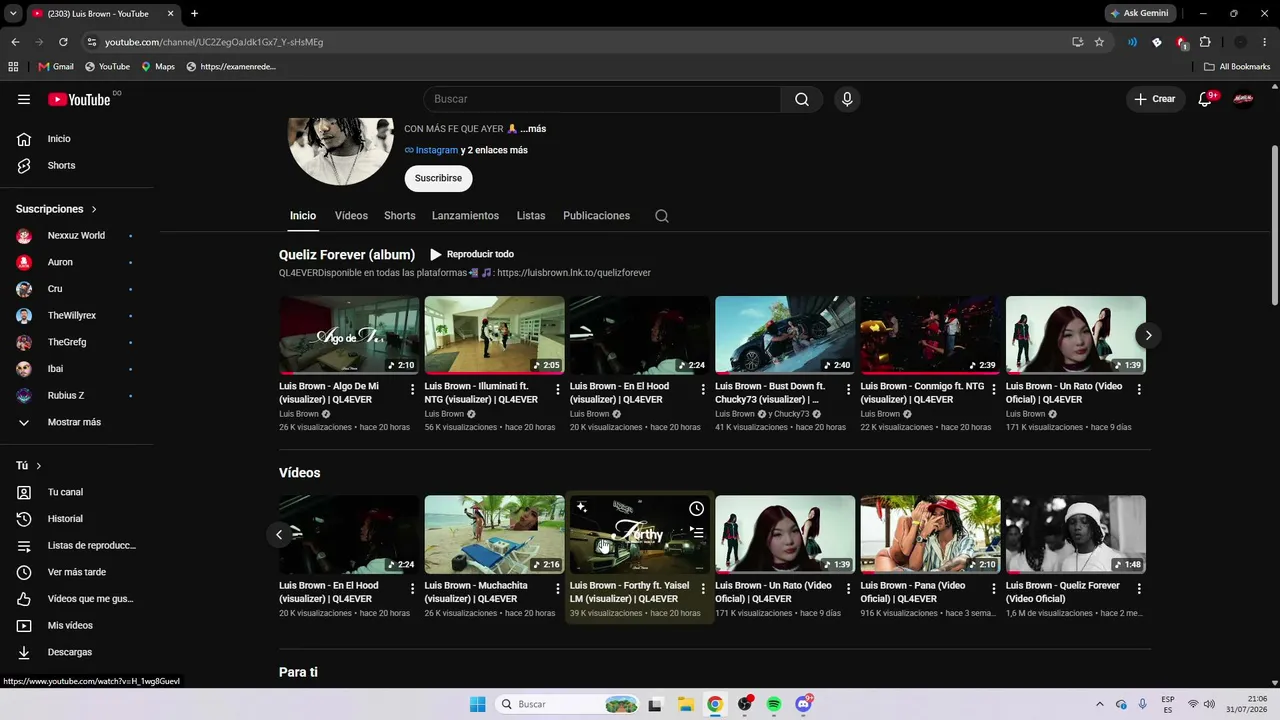Switch to the Shorts channel tab

pos(400,216)
